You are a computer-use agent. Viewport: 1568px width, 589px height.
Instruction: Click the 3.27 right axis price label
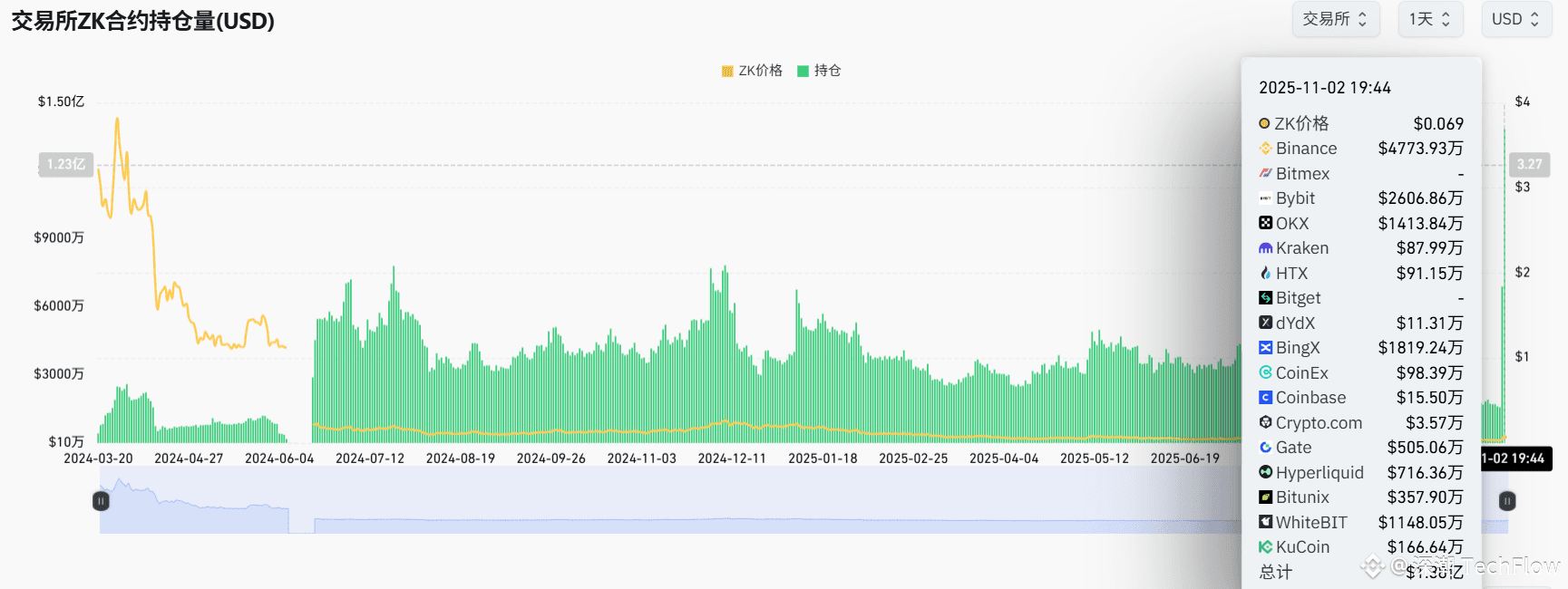[x=1529, y=164]
